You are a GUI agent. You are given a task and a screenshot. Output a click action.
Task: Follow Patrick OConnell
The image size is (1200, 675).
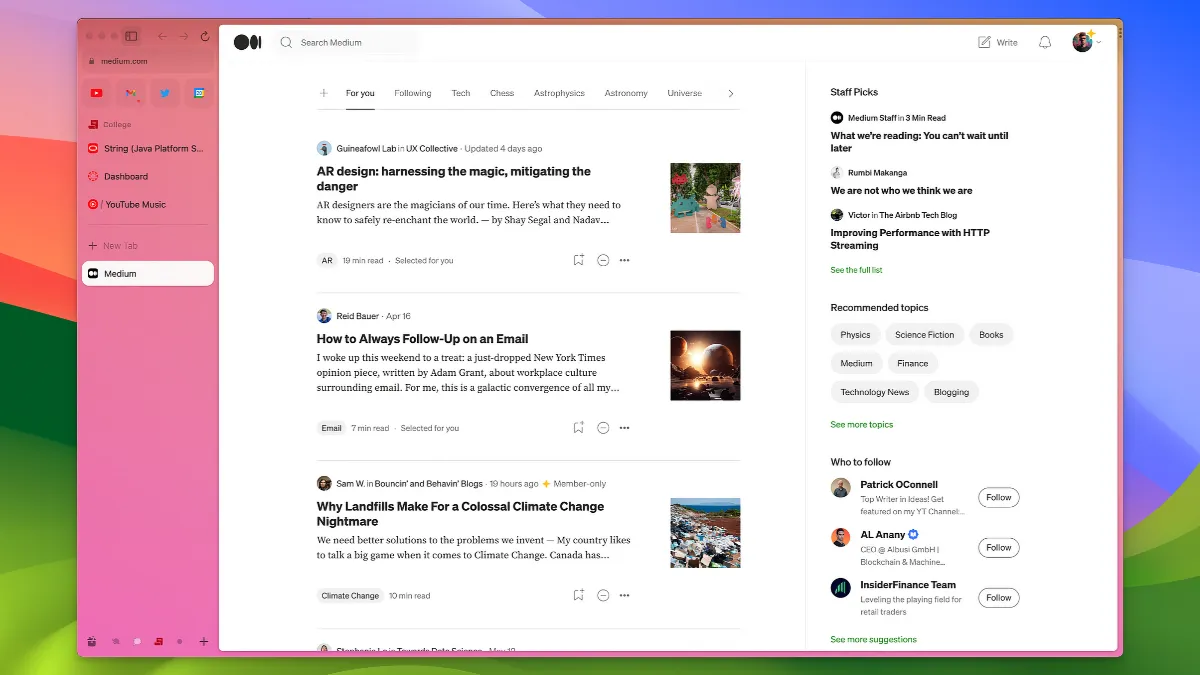point(998,497)
